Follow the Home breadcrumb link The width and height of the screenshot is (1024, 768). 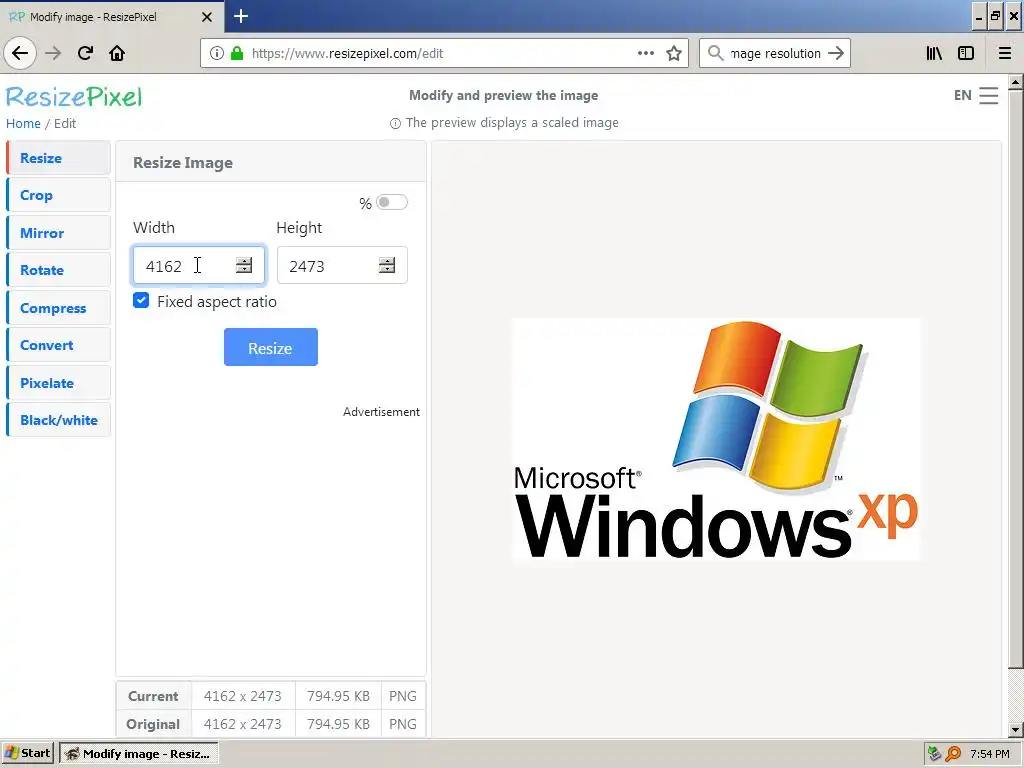pos(23,123)
